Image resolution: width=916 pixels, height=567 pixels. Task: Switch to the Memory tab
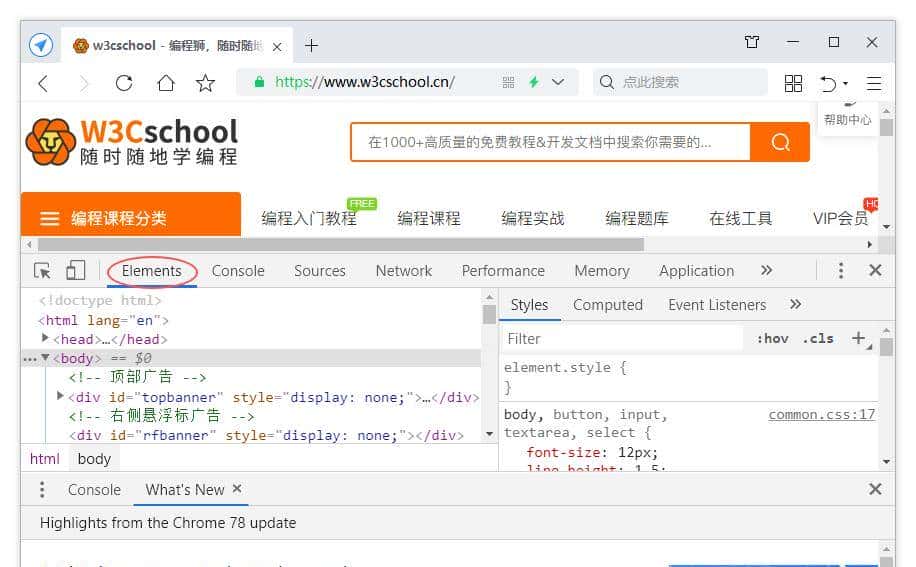pos(602,271)
